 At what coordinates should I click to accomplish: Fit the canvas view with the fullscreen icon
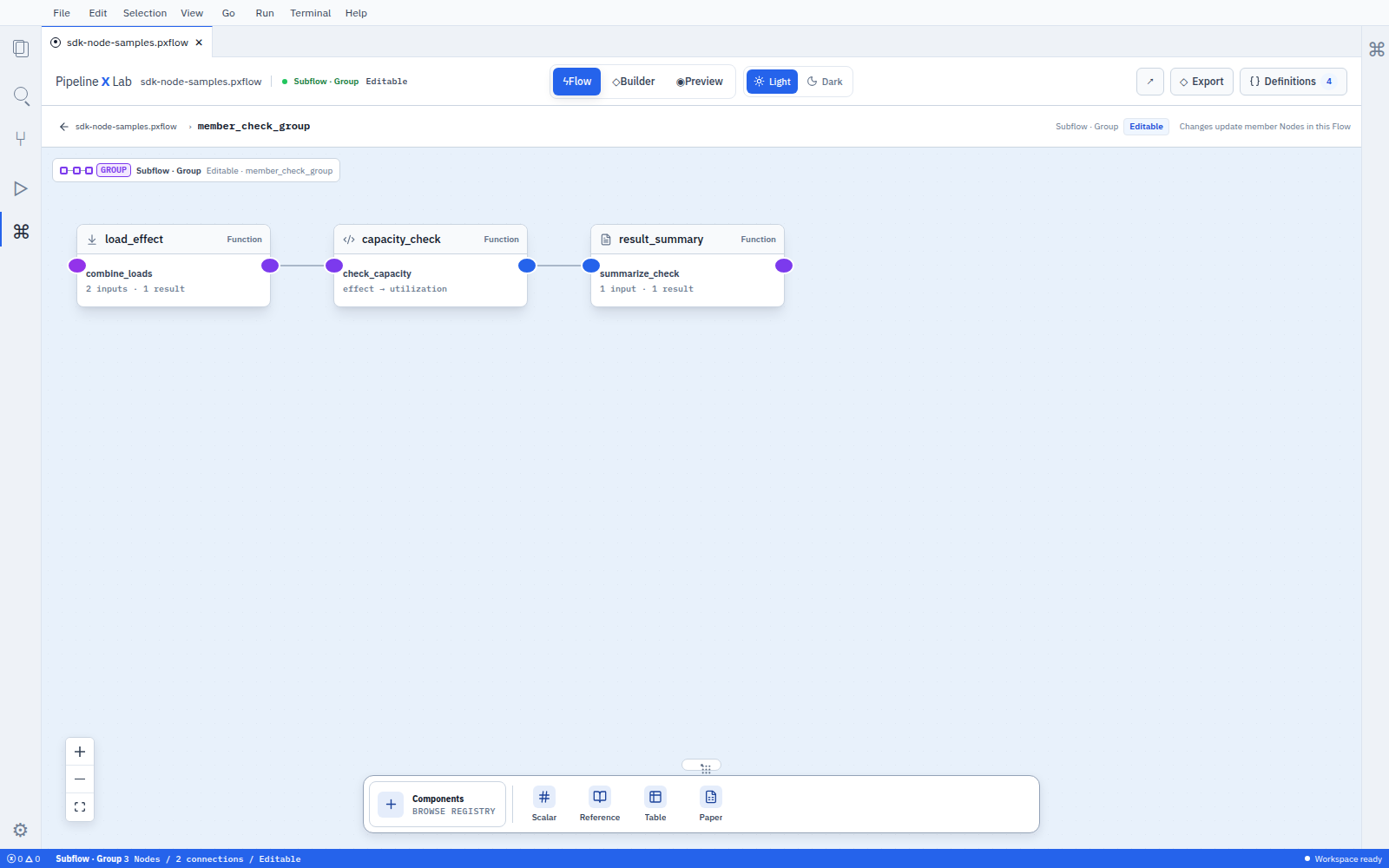[x=80, y=807]
